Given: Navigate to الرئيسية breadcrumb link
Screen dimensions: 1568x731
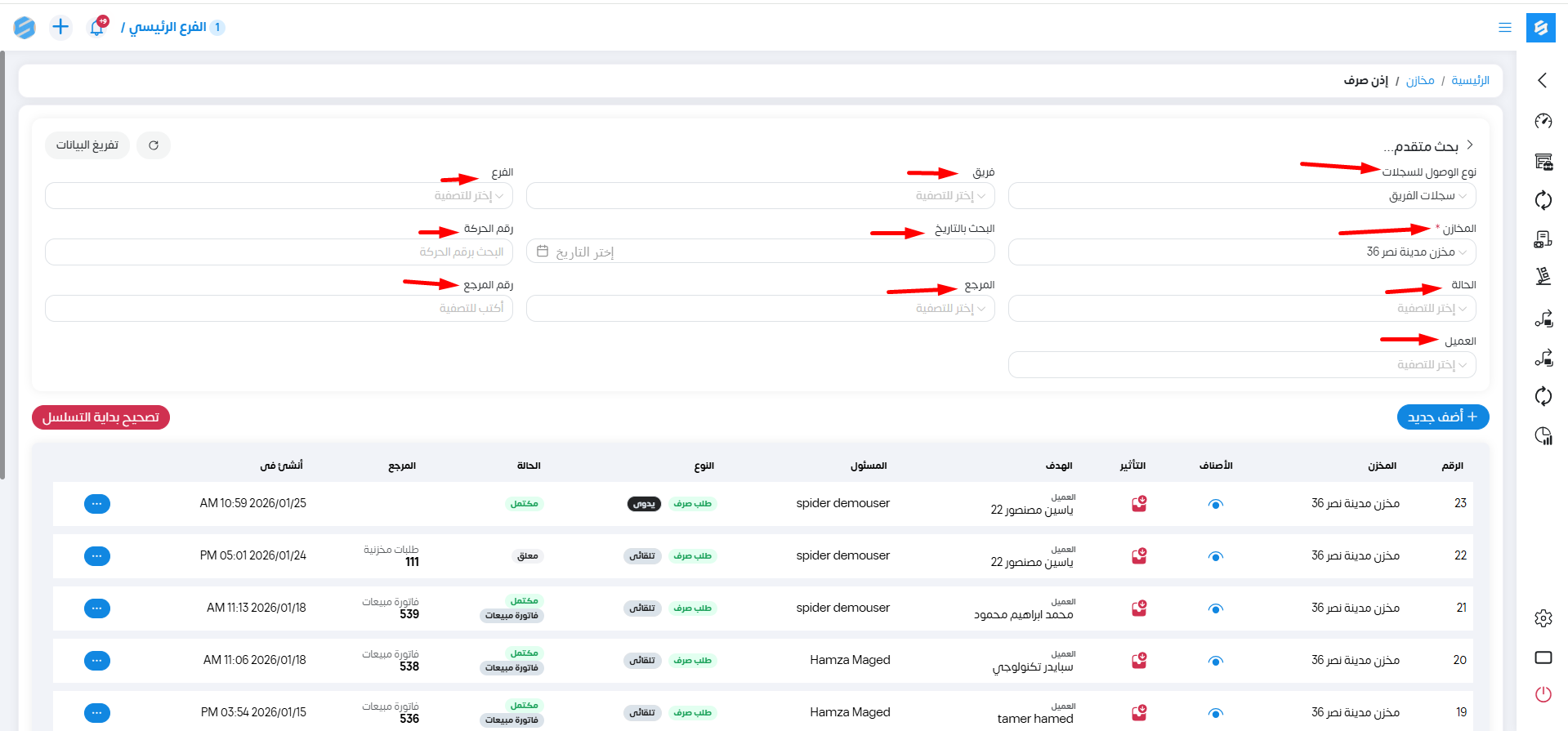Looking at the screenshot, I should click(x=1470, y=80).
